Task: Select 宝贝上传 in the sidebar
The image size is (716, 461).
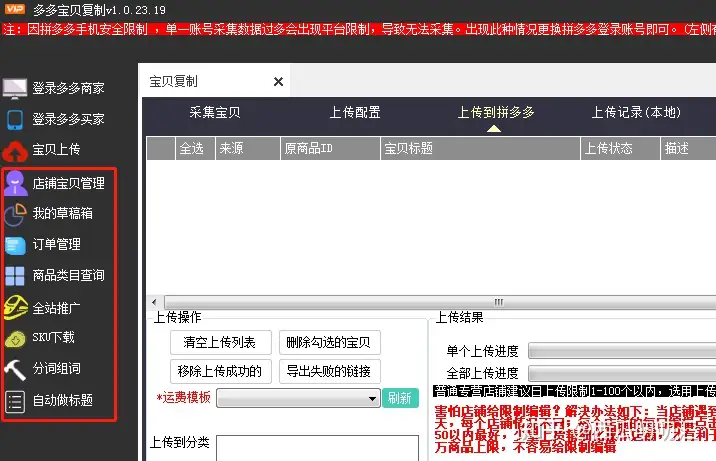Action: pyautogui.click(x=56, y=149)
